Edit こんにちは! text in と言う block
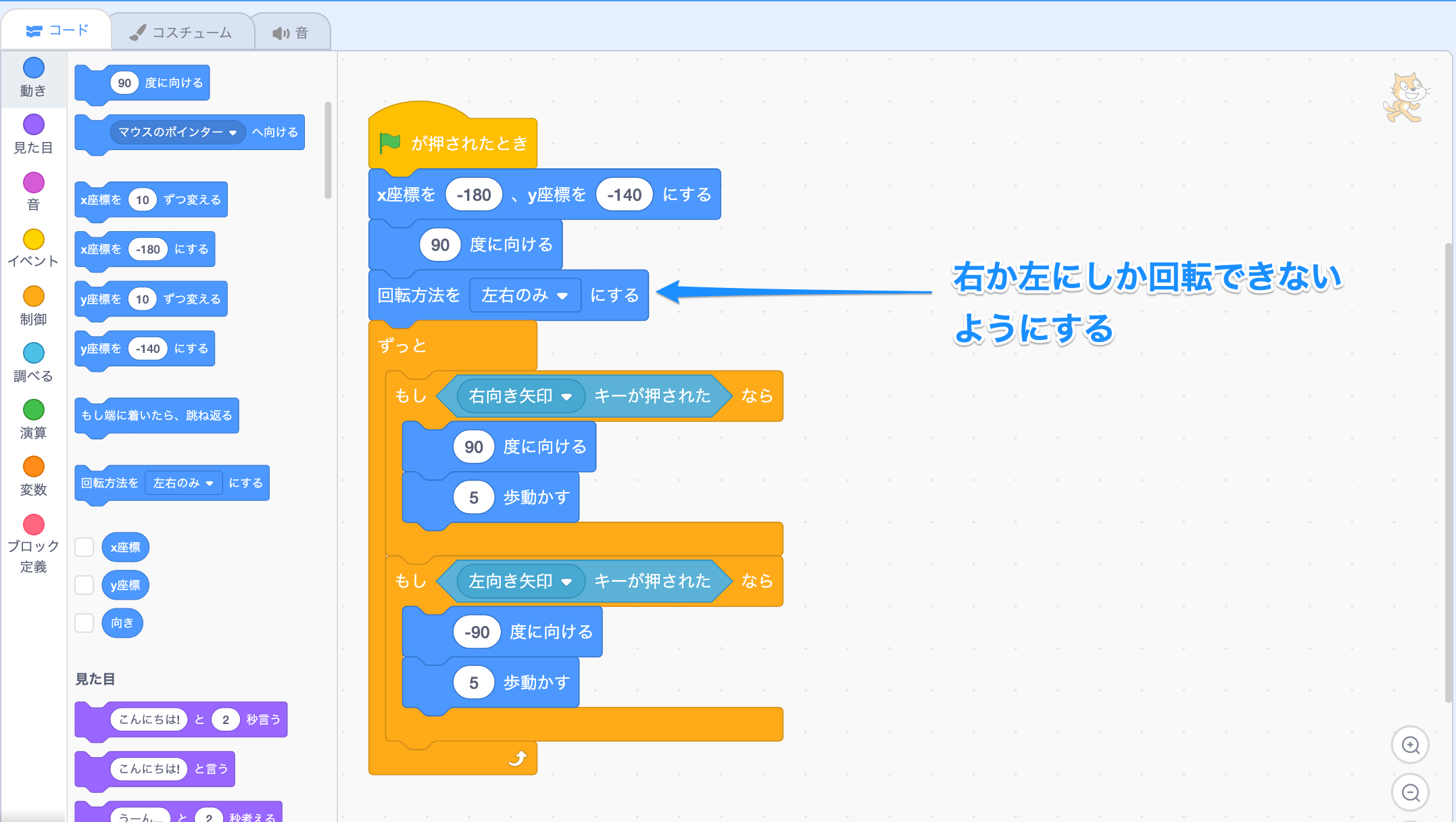The height and width of the screenshot is (822, 1456). pyautogui.click(x=149, y=769)
